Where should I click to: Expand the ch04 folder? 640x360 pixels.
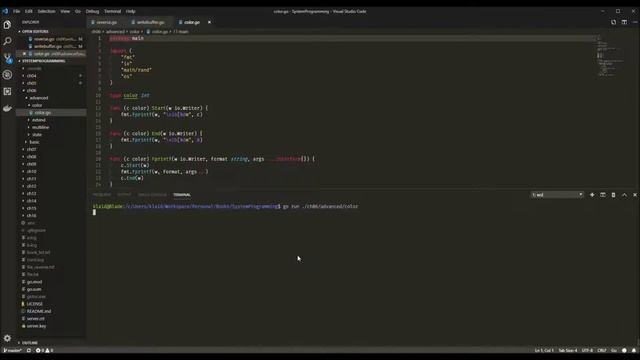click(x=31, y=76)
